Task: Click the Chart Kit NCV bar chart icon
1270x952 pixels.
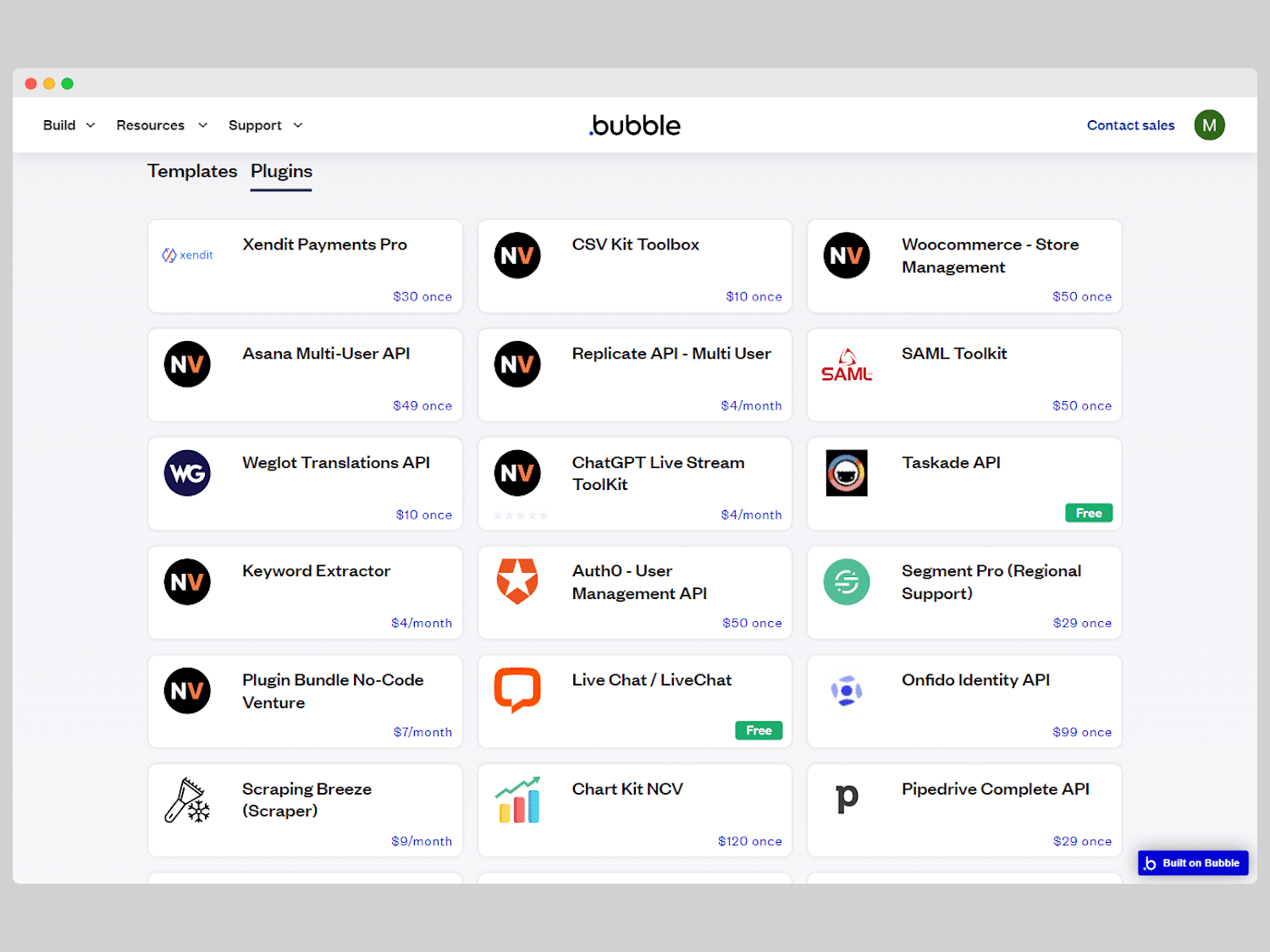Action: tap(517, 801)
